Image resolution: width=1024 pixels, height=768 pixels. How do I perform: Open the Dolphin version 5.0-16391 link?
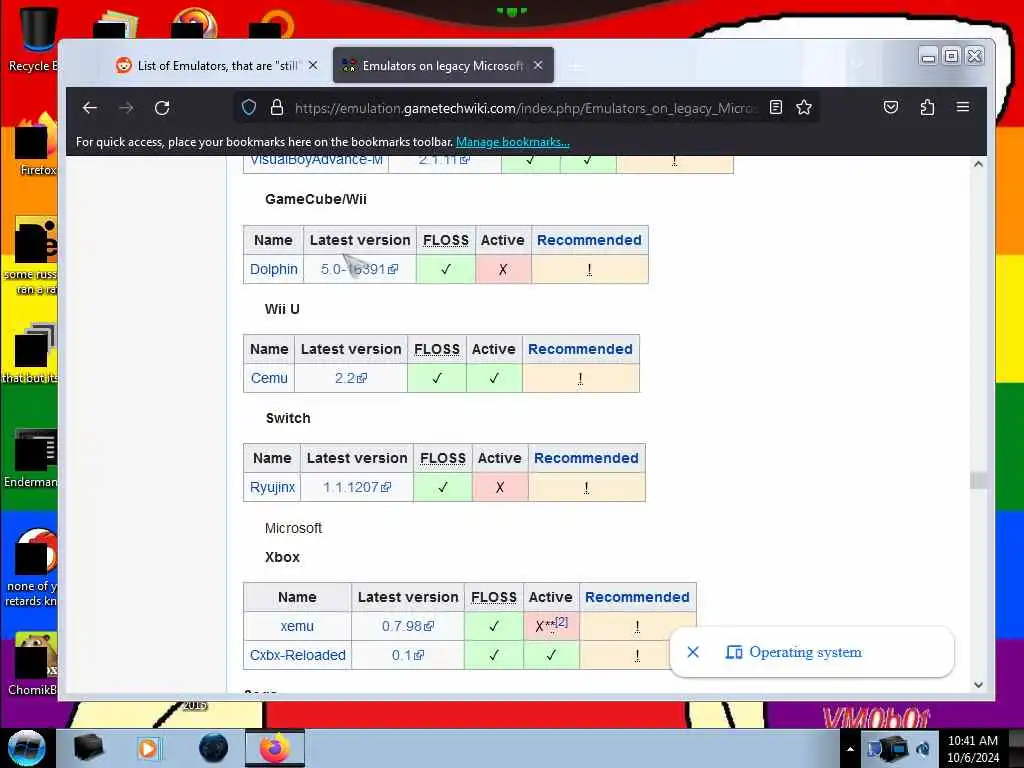point(359,269)
